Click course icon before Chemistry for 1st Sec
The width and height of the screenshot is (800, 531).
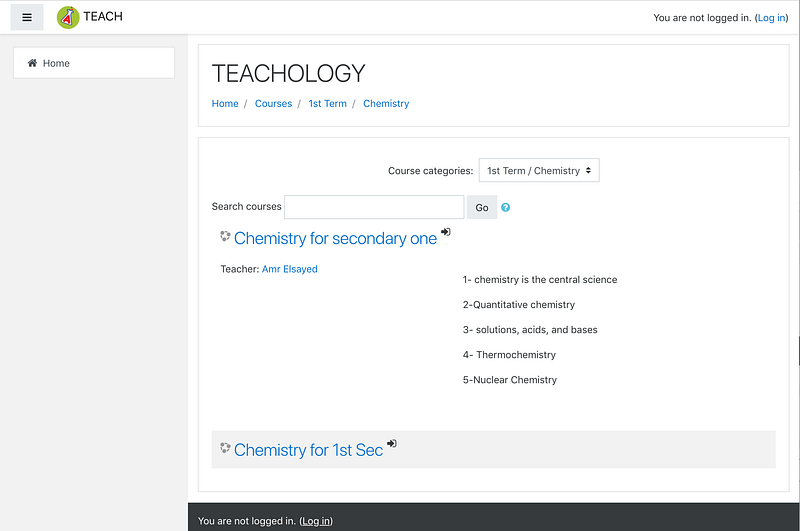pos(225,448)
